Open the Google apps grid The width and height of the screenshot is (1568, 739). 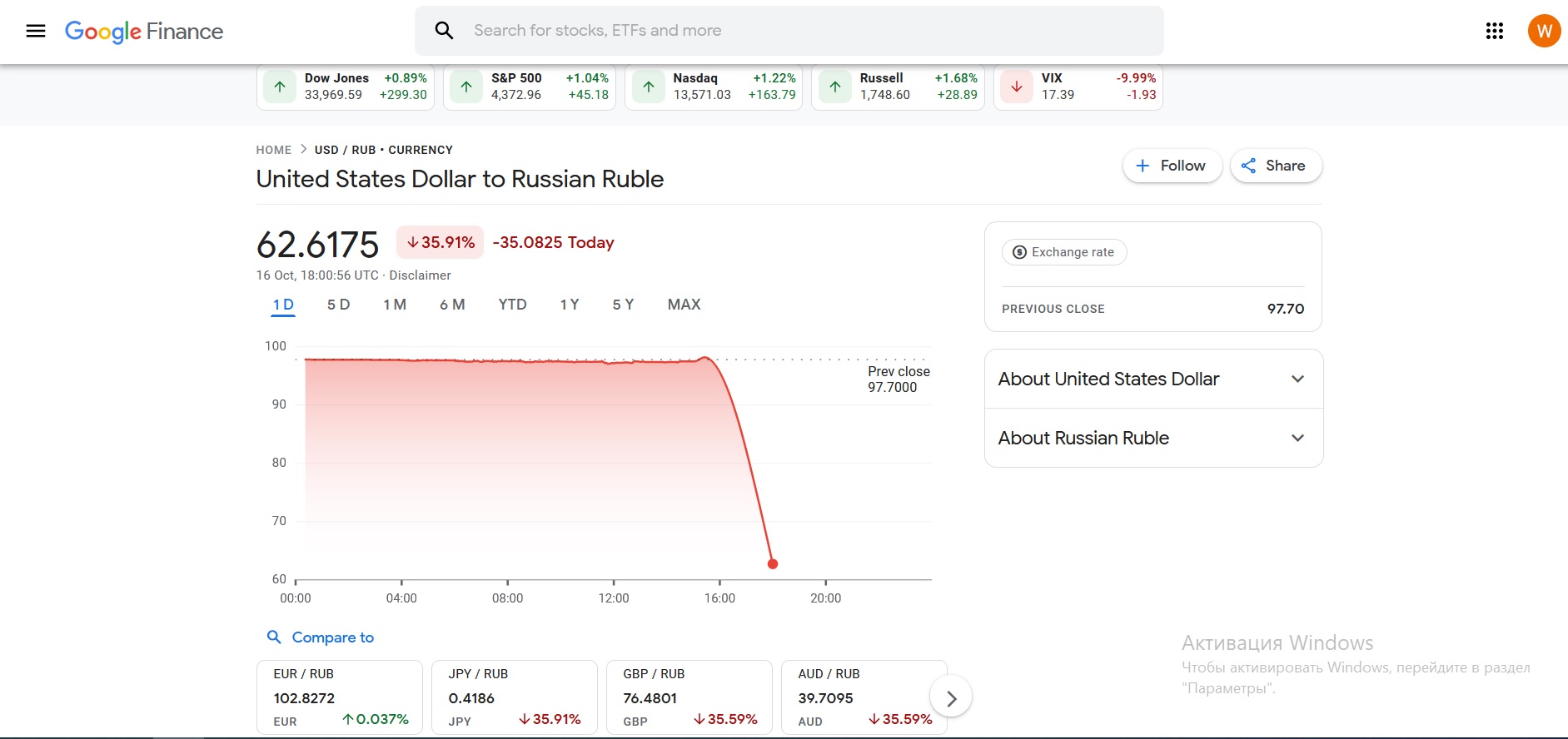[1495, 31]
